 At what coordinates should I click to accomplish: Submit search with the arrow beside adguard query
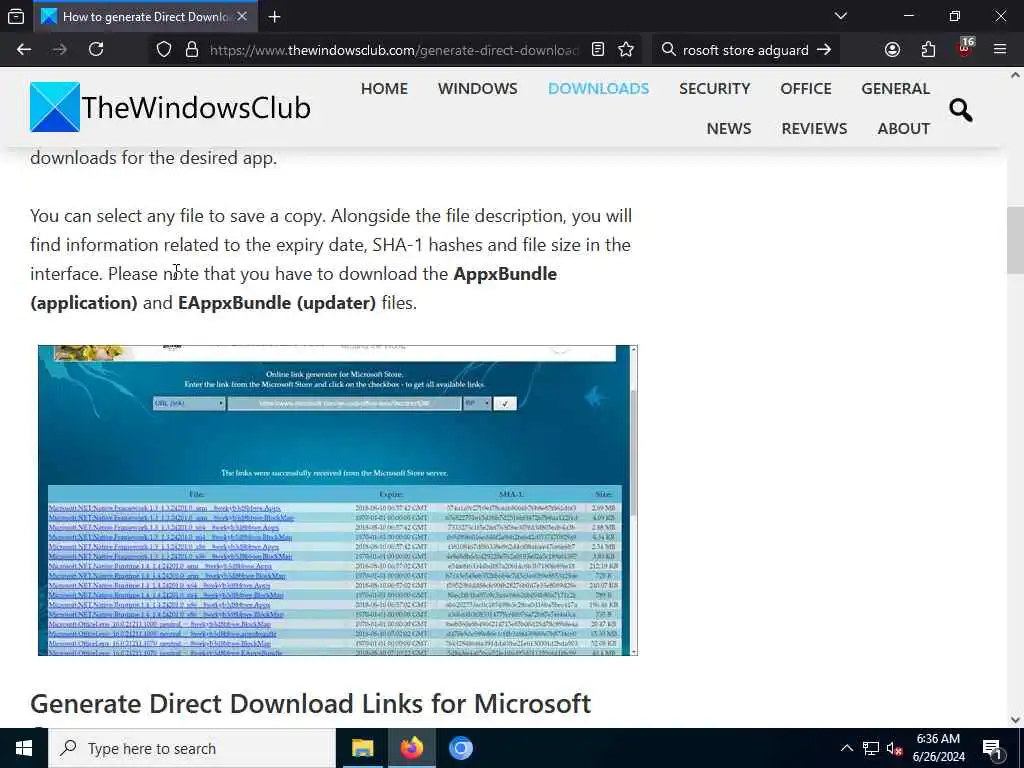tap(824, 50)
